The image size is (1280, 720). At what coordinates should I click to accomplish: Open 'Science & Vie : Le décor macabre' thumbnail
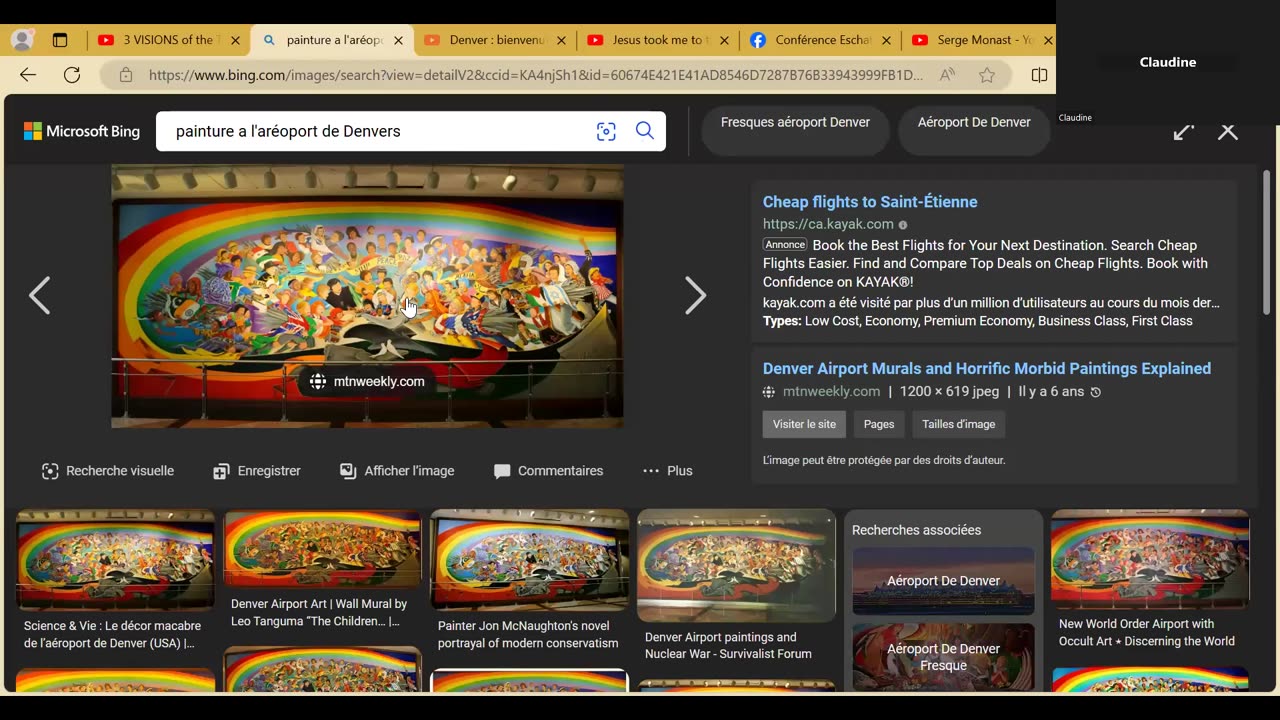pos(115,560)
